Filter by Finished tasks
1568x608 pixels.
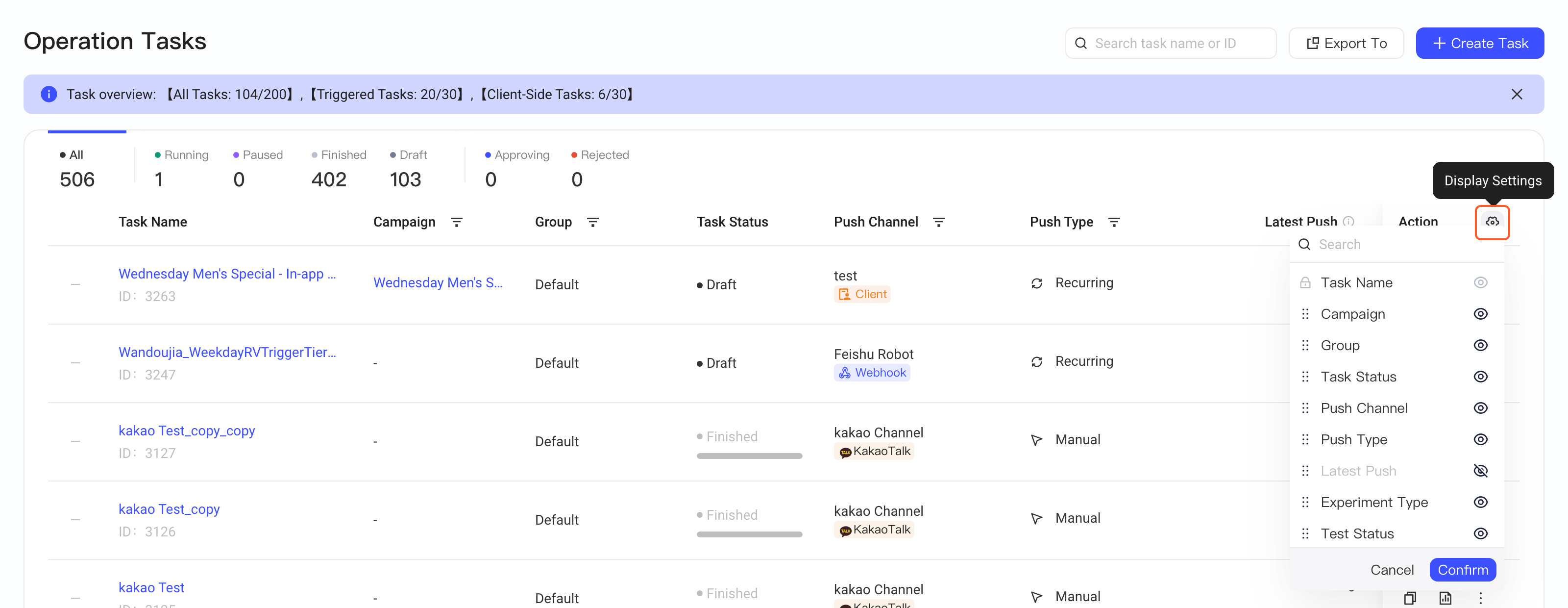(x=339, y=168)
